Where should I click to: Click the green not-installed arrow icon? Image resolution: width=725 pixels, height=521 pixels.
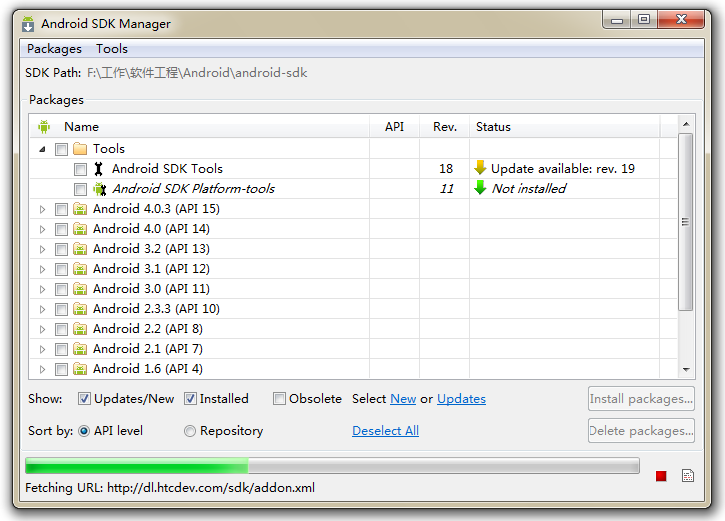click(480, 188)
